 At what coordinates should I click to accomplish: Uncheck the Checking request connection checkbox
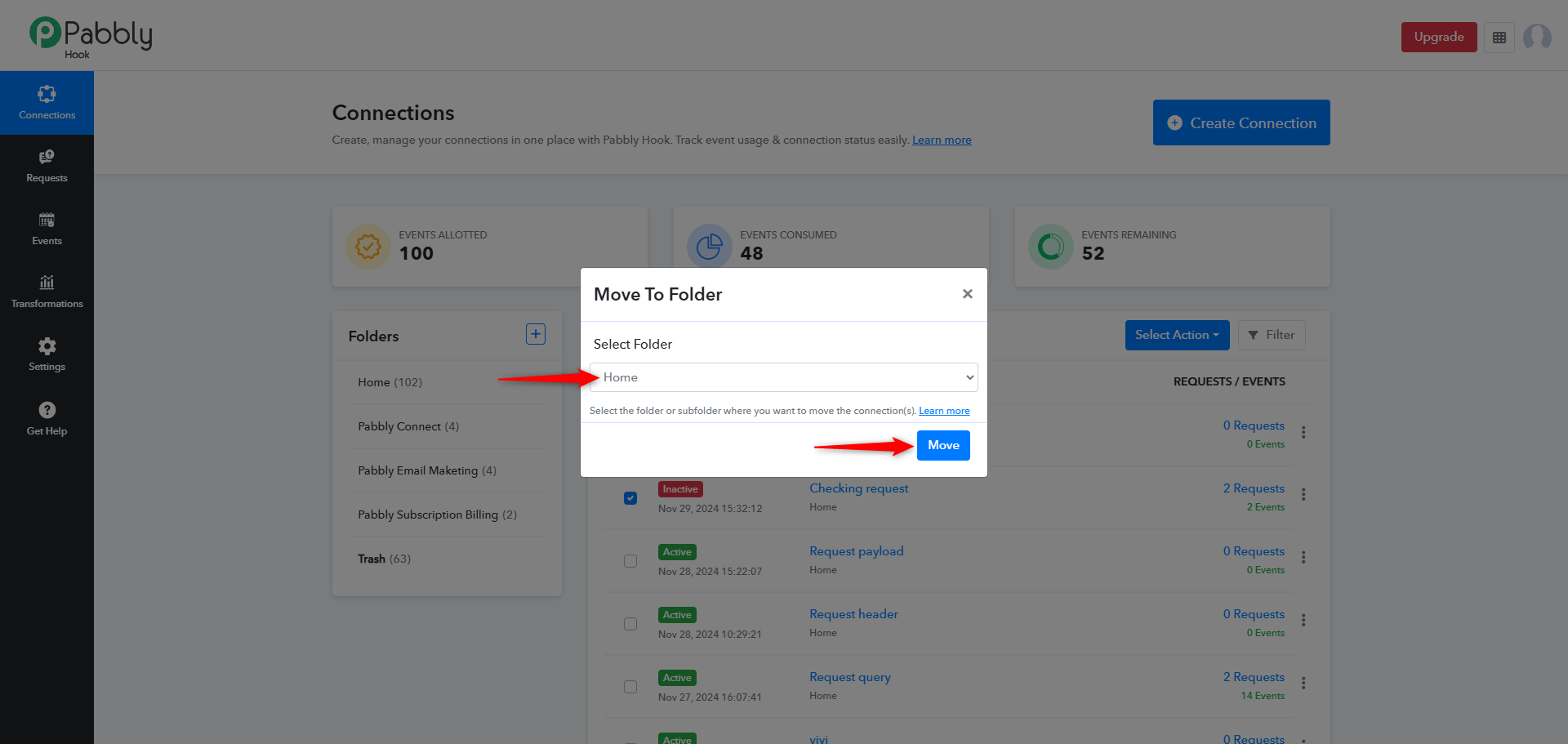(630, 498)
